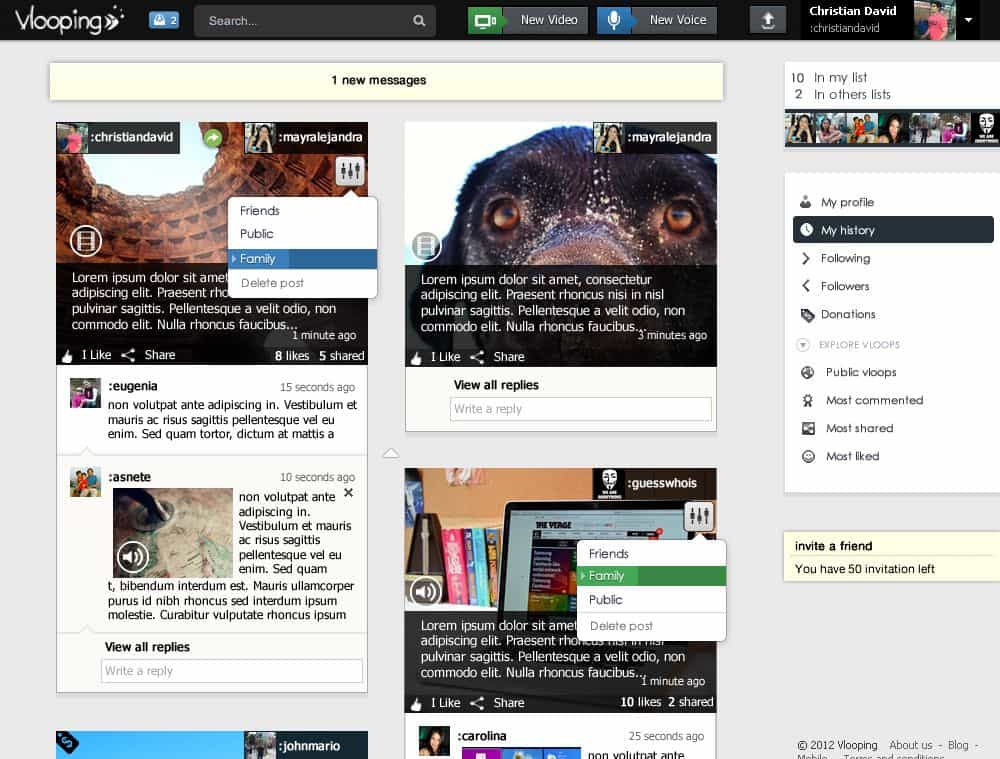
Task: Open the :johnmario user tag
Action: [x=306, y=746]
